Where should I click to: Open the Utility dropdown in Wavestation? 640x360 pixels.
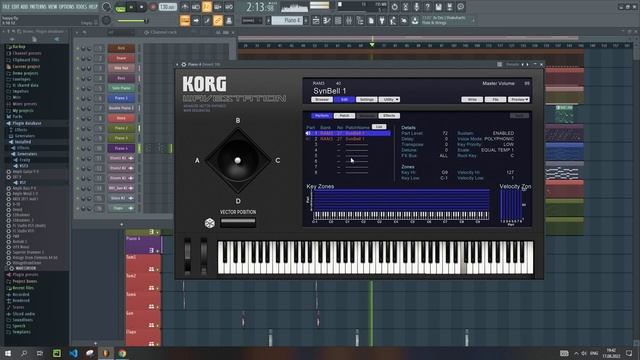(x=389, y=100)
